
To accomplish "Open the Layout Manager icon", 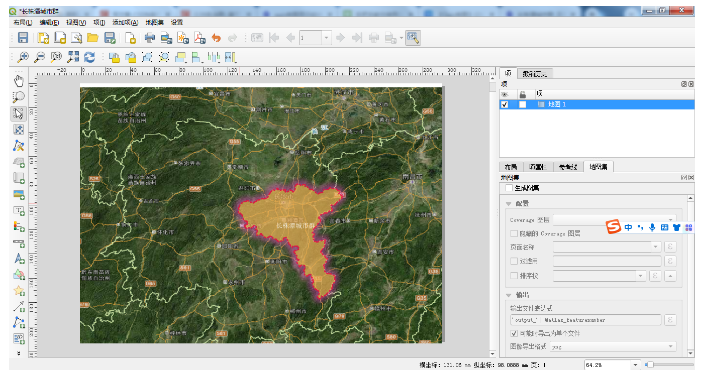I will pyautogui.click(x=76, y=38).
